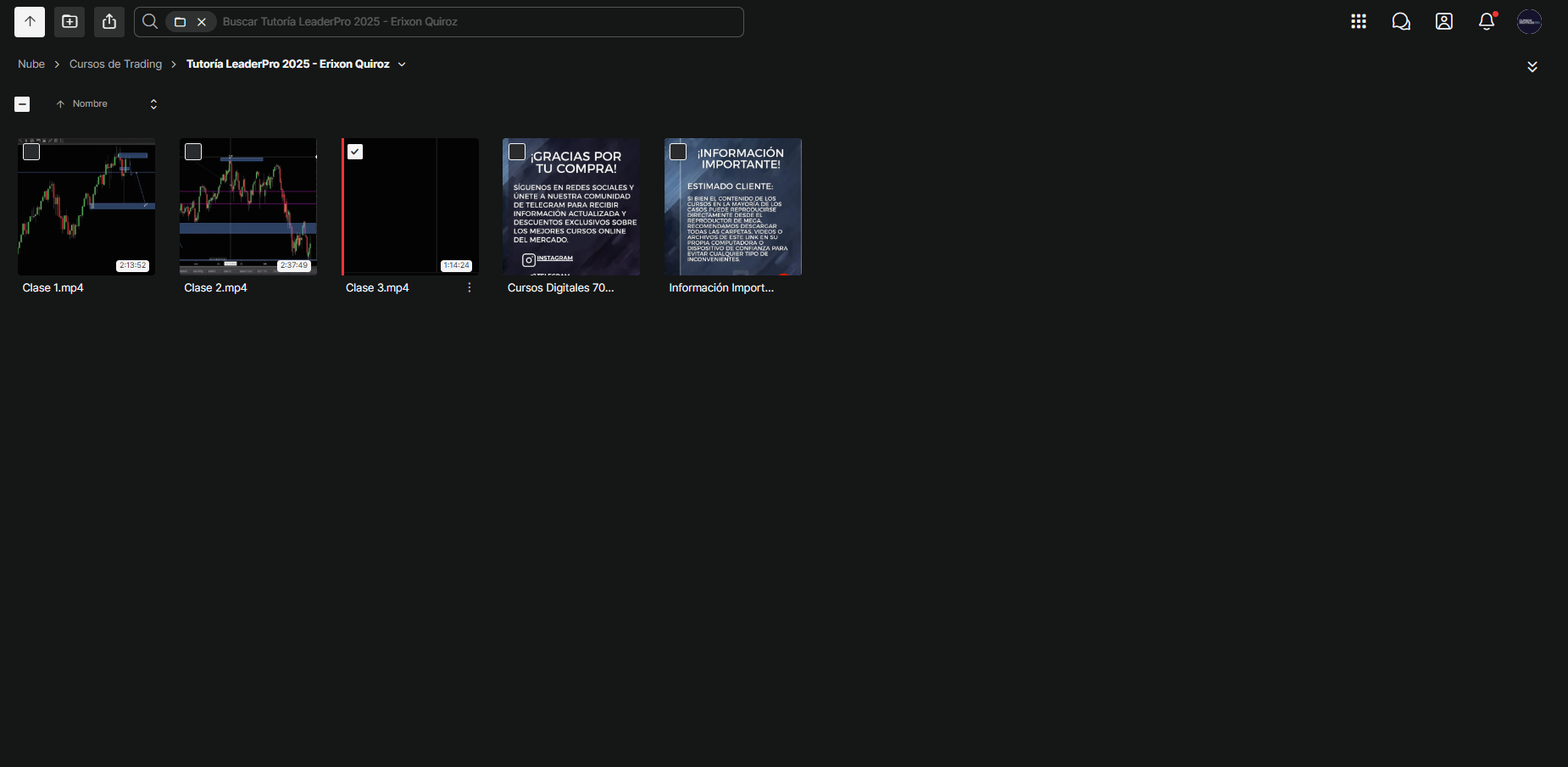Screen dimensions: 1568x767
Task: Go to Nube breadcrumb
Action: pos(31,64)
